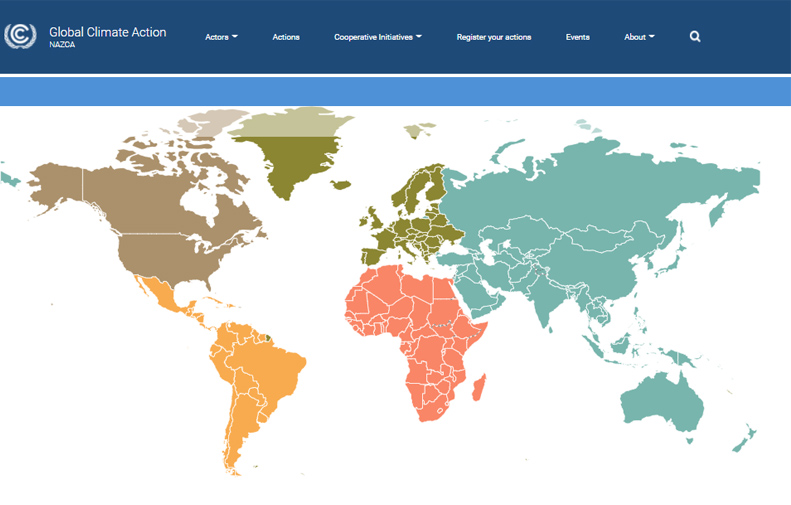This screenshot has height=505, width=791.
Task: Expand the Actors dropdown menu
Action: point(221,37)
